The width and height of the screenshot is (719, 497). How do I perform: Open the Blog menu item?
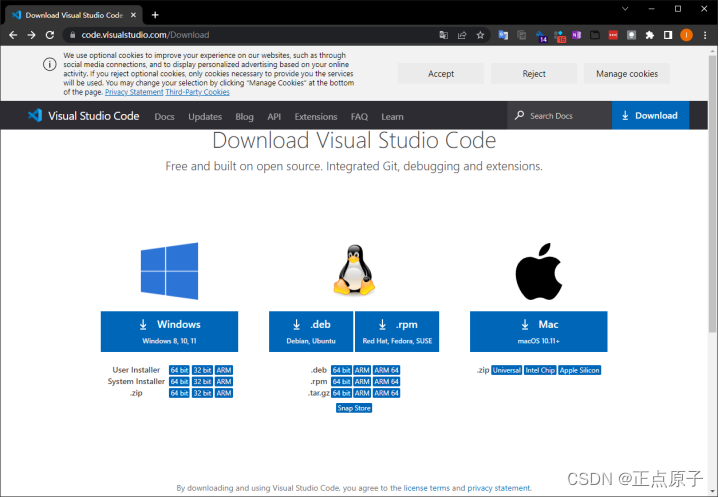244,116
